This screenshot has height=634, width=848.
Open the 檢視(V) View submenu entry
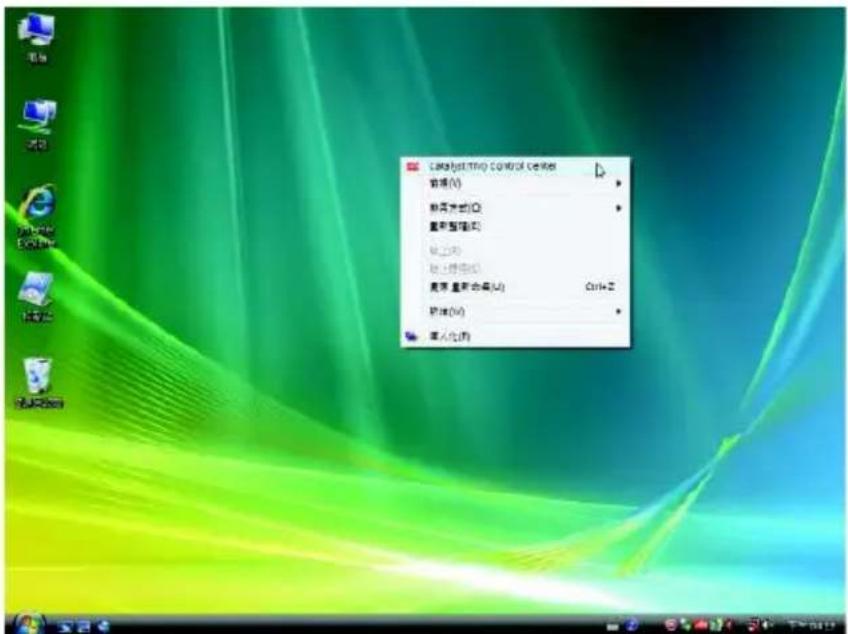pyautogui.click(x=515, y=183)
